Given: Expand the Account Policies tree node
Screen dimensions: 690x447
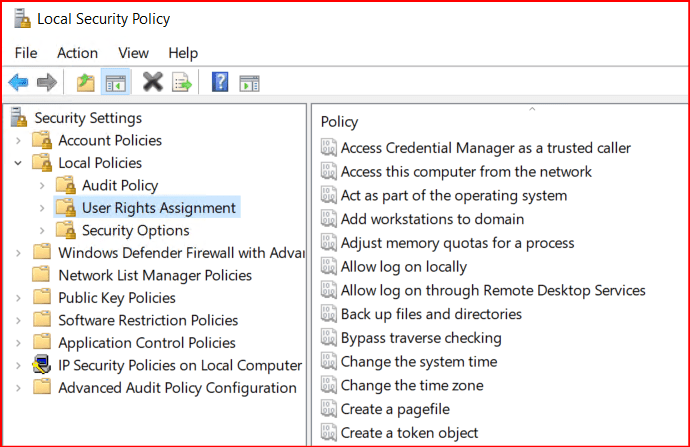Looking at the screenshot, I should pyautogui.click(x=18, y=141).
